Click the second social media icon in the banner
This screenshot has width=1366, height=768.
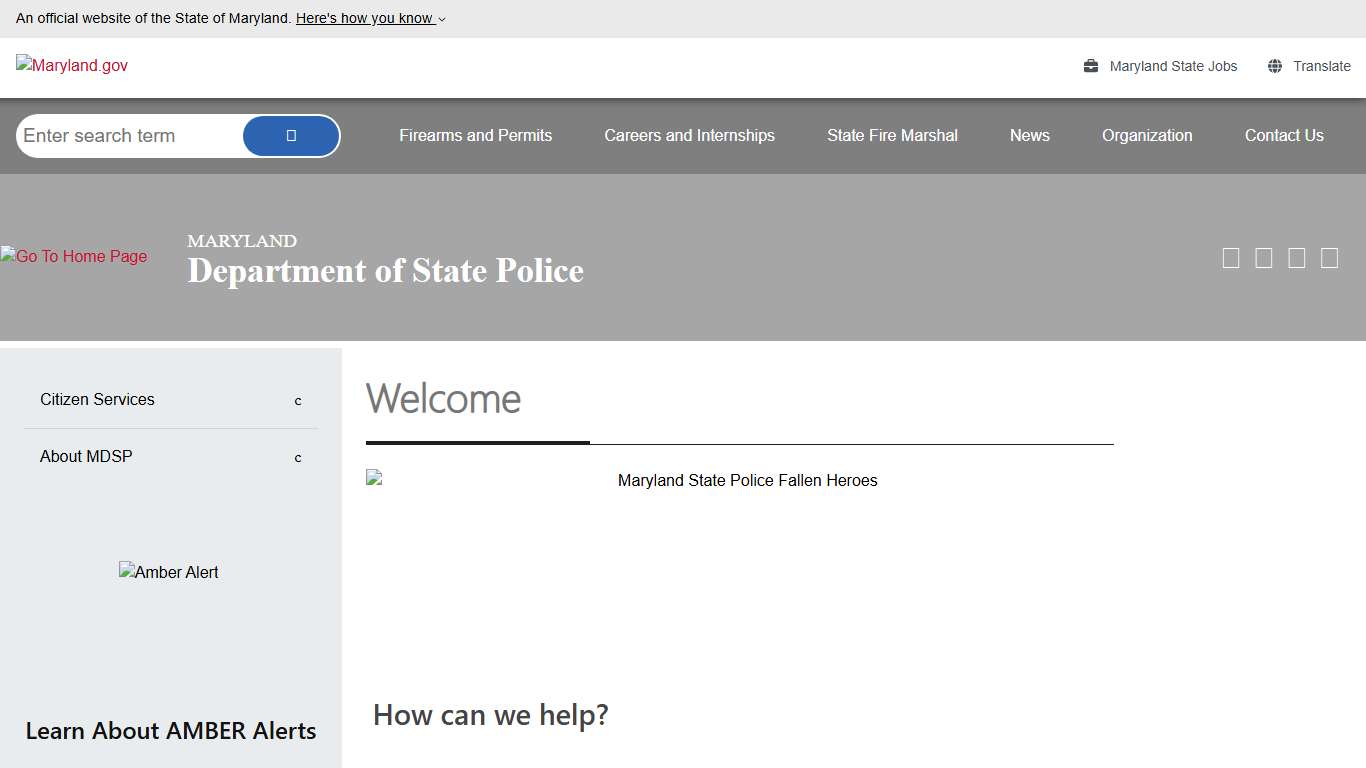click(1263, 257)
